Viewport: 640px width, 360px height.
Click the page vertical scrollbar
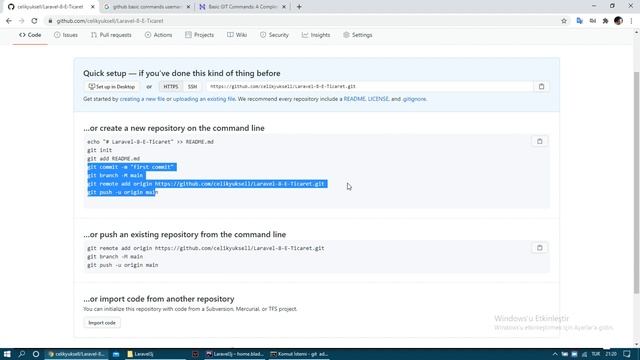[636, 182]
